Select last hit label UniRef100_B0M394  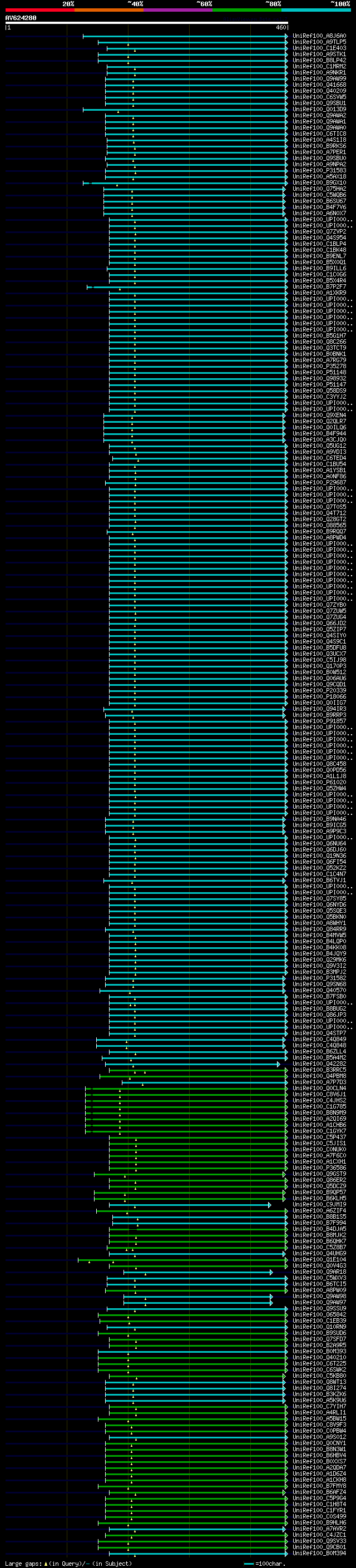[319, 1554]
